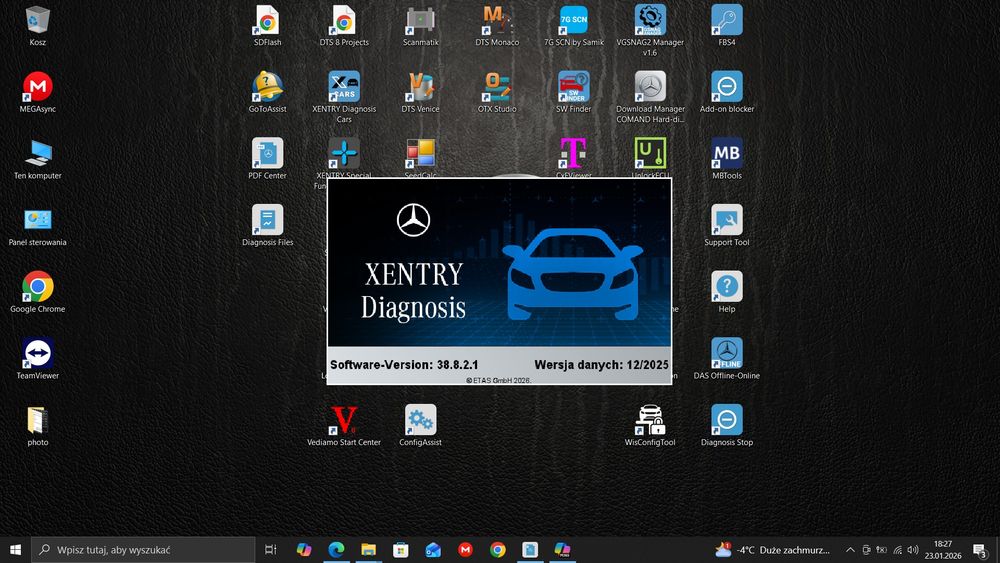Open the volume control in tray
Viewport: 1000px width, 563px height.
pos(913,550)
